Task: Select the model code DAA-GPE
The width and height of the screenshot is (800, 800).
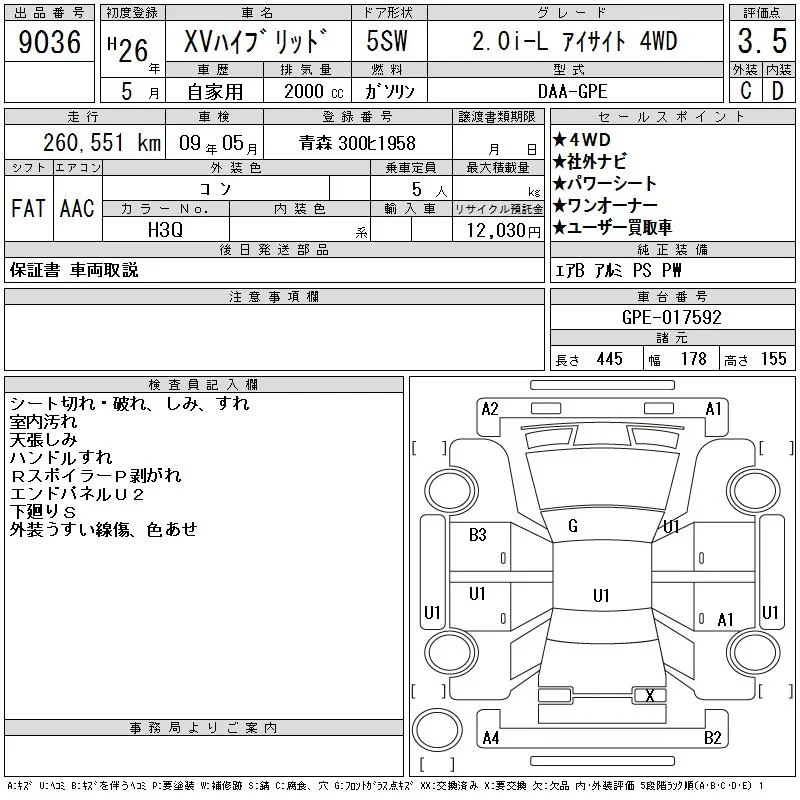Action: coord(572,91)
